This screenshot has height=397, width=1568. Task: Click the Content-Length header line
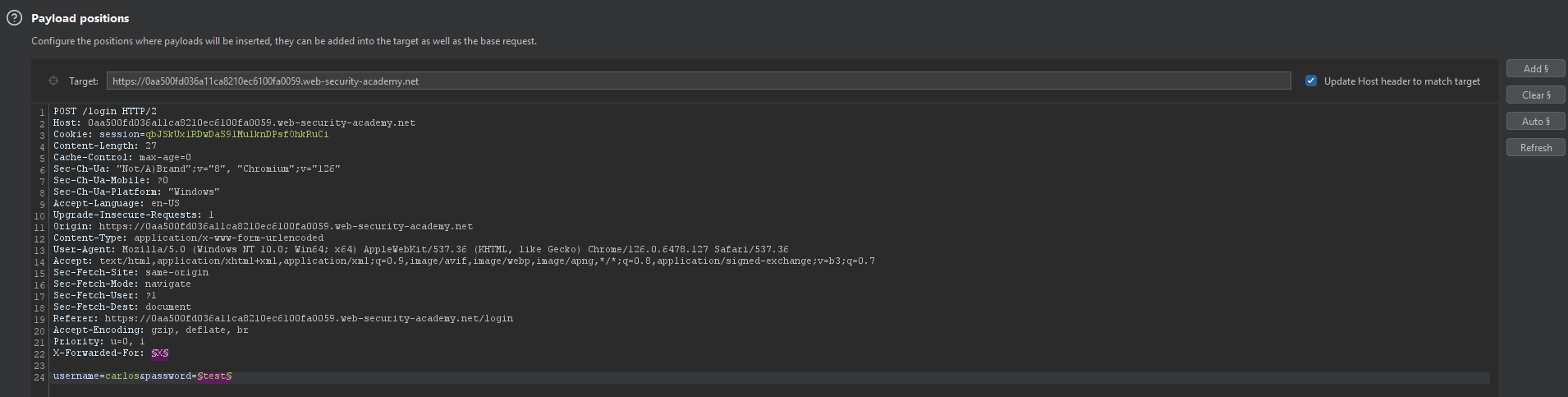pos(105,146)
